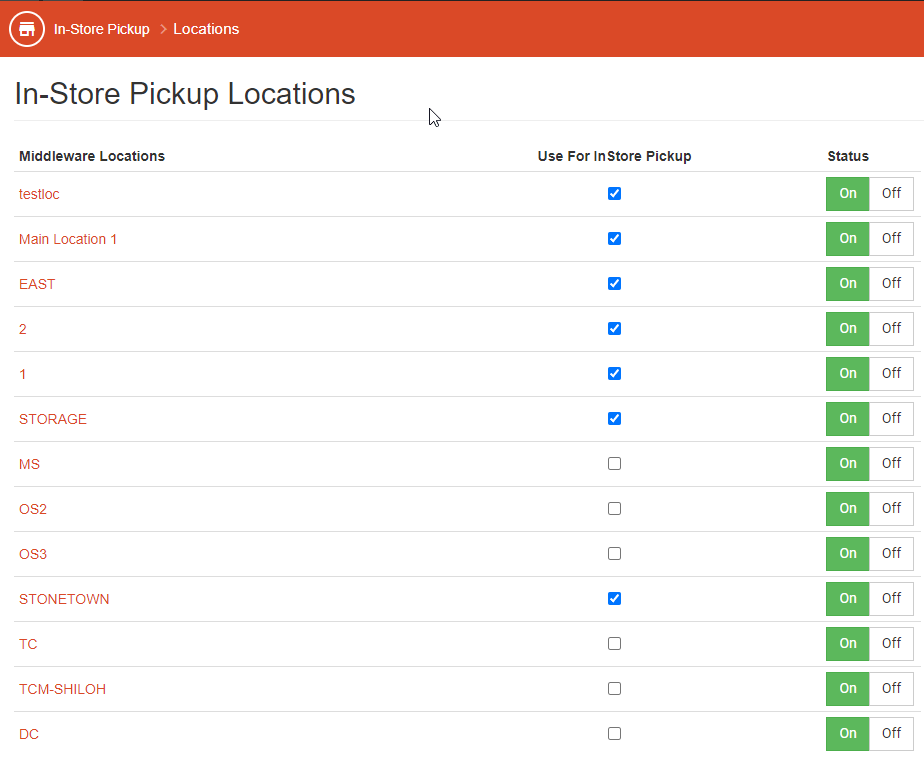Screen dimensions: 924x761
Task: Enable InStore Pickup for TC
Action: click(x=614, y=643)
